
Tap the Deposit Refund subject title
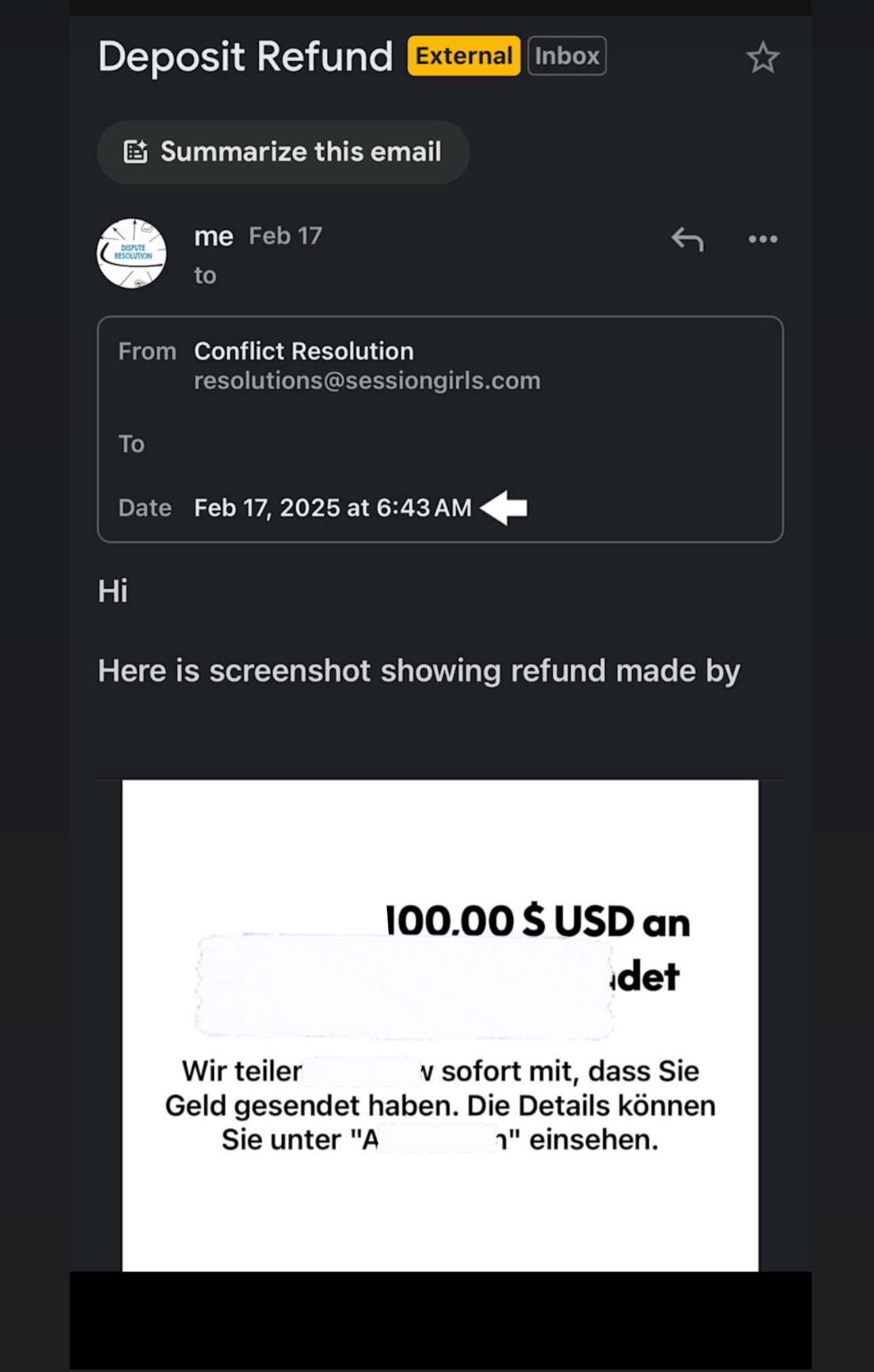[x=245, y=56]
